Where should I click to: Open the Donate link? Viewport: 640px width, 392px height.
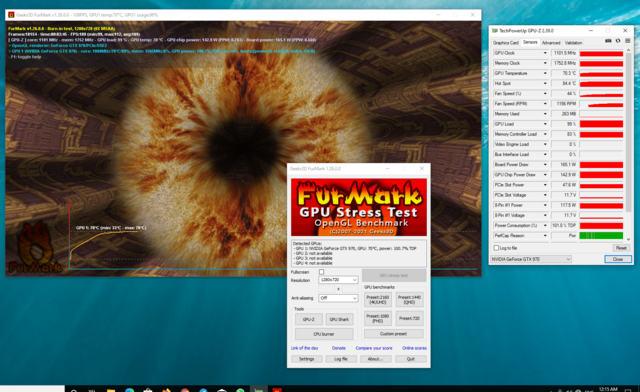tap(338, 348)
